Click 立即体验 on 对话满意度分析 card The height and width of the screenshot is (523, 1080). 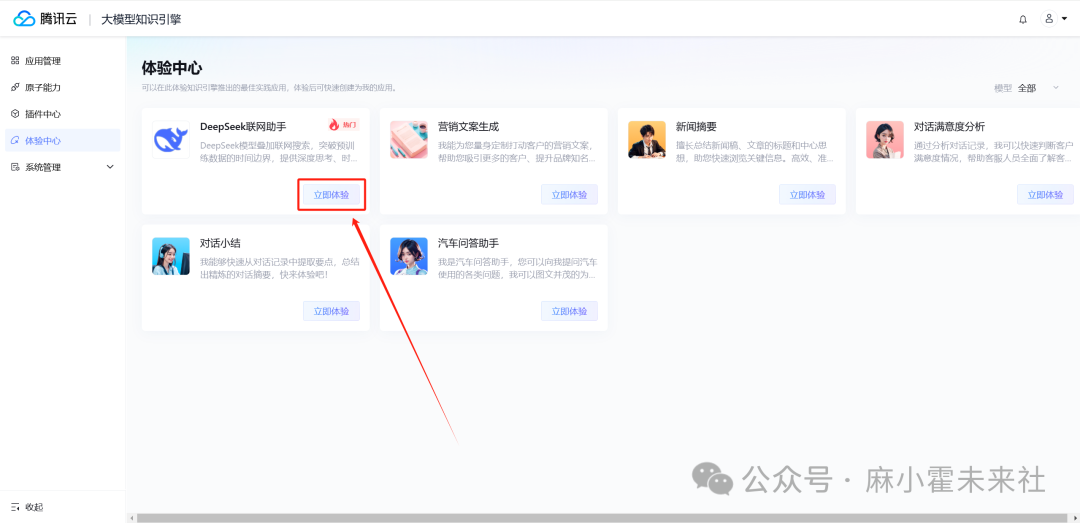pyautogui.click(x=1046, y=195)
